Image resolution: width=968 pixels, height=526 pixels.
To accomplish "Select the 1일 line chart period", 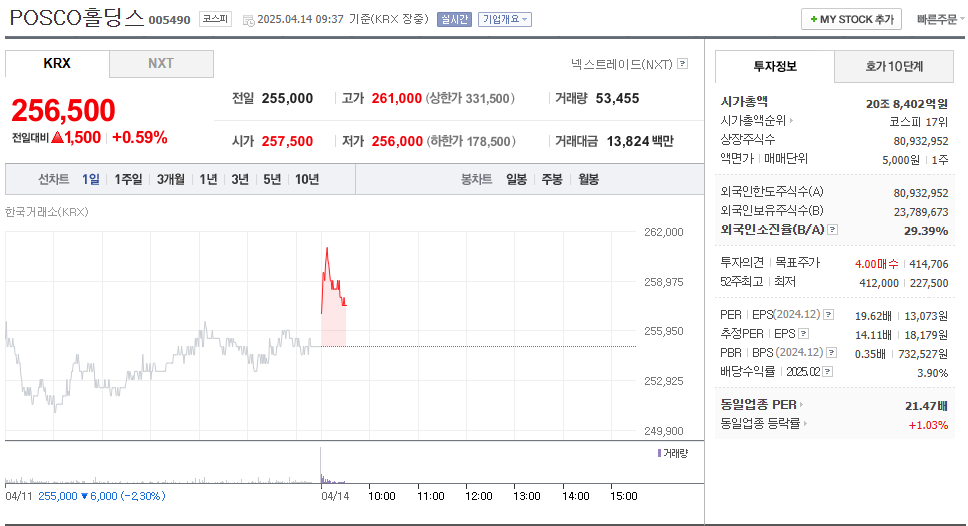I will coord(91,180).
